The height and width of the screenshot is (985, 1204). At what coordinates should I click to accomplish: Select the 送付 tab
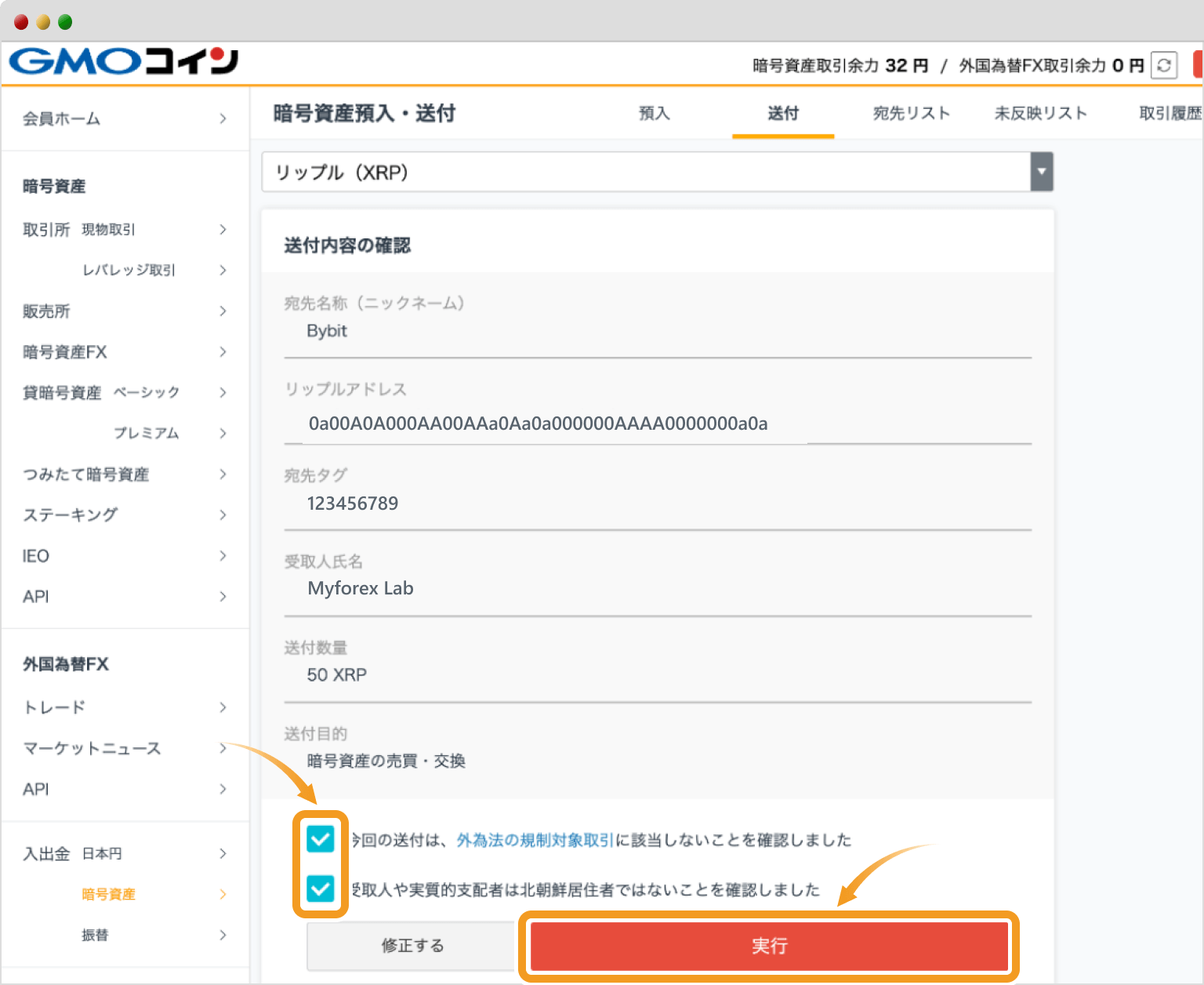(x=783, y=113)
